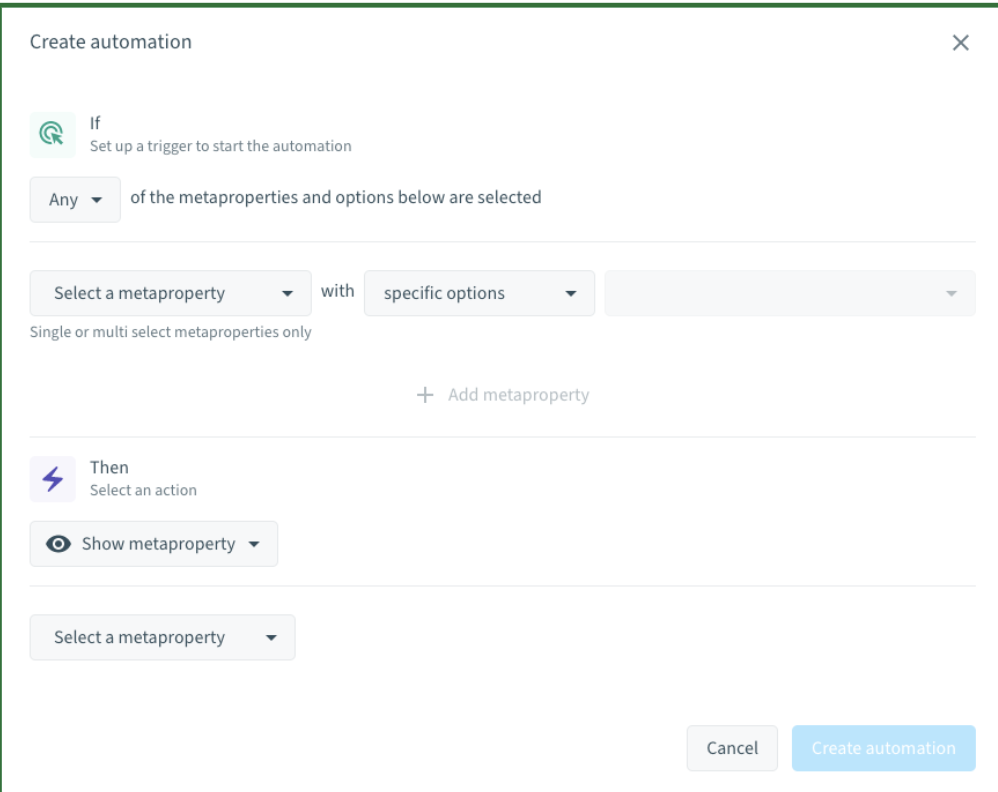
Task: Click the Create automation dialog title
Action: click(x=111, y=42)
